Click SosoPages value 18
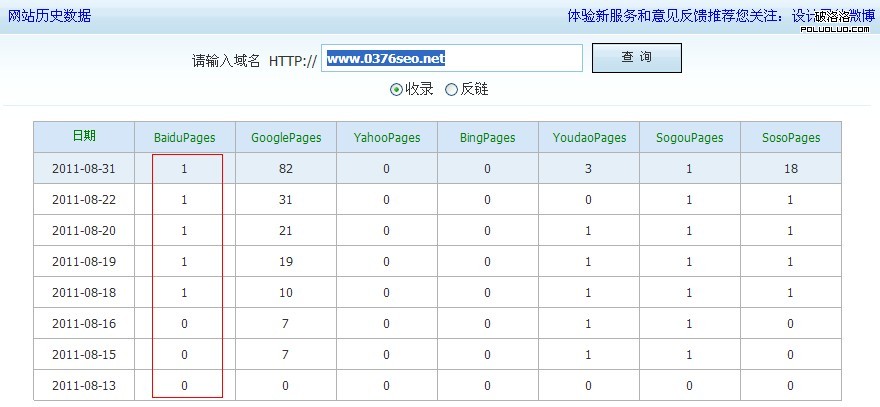The height and width of the screenshot is (407, 880). (x=791, y=169)
